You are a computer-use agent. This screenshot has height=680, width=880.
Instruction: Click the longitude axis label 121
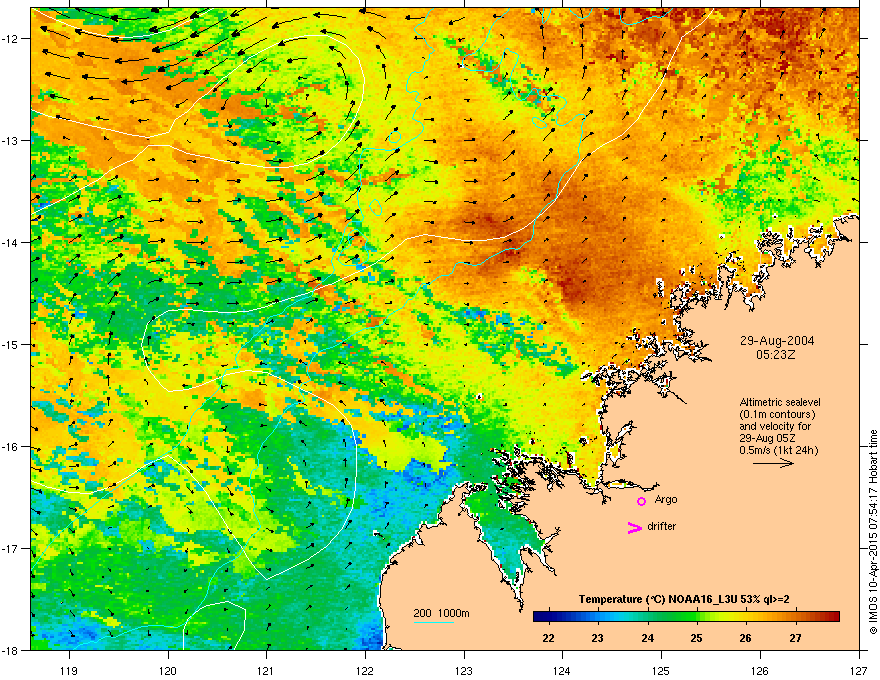click(x=266, y=671)
